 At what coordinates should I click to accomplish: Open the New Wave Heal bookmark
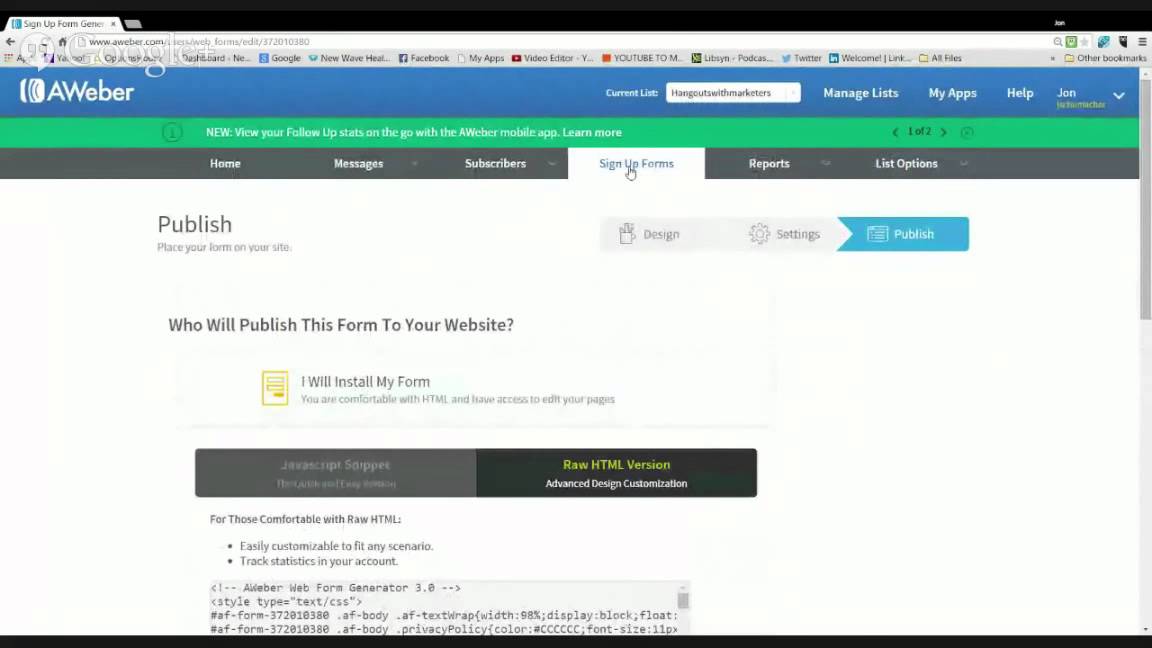click(350, 58)
